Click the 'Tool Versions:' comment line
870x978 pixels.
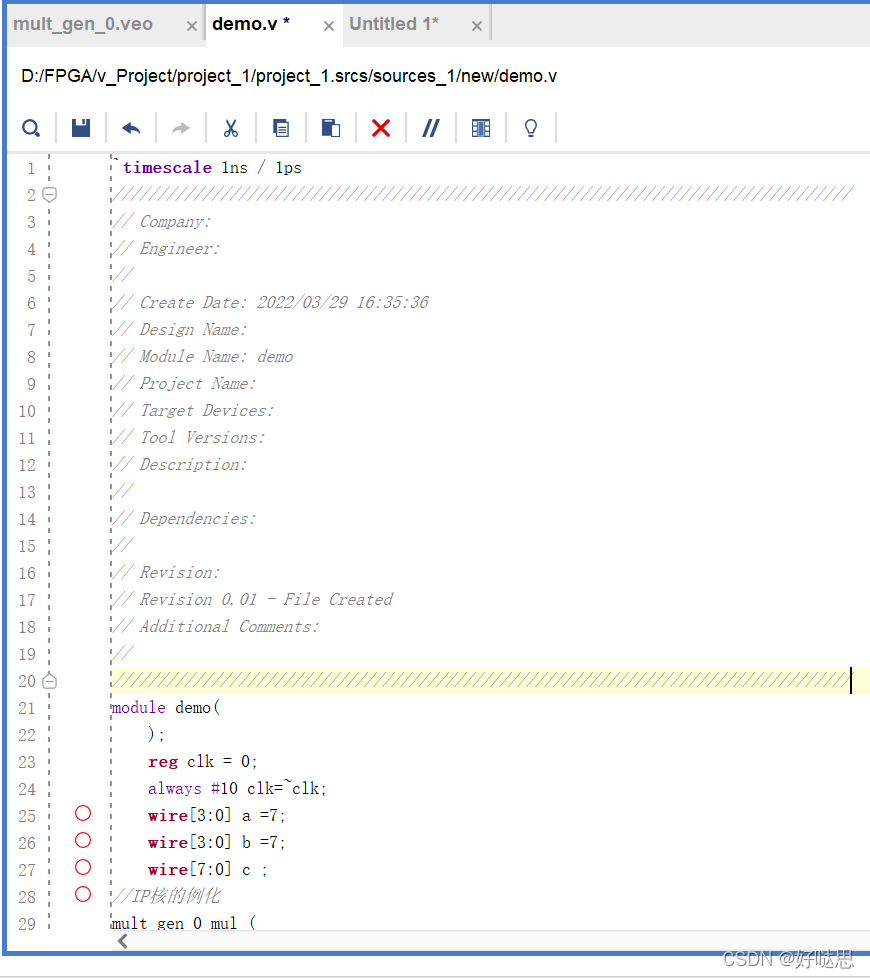pyautogui.click(x=189, y=438)
